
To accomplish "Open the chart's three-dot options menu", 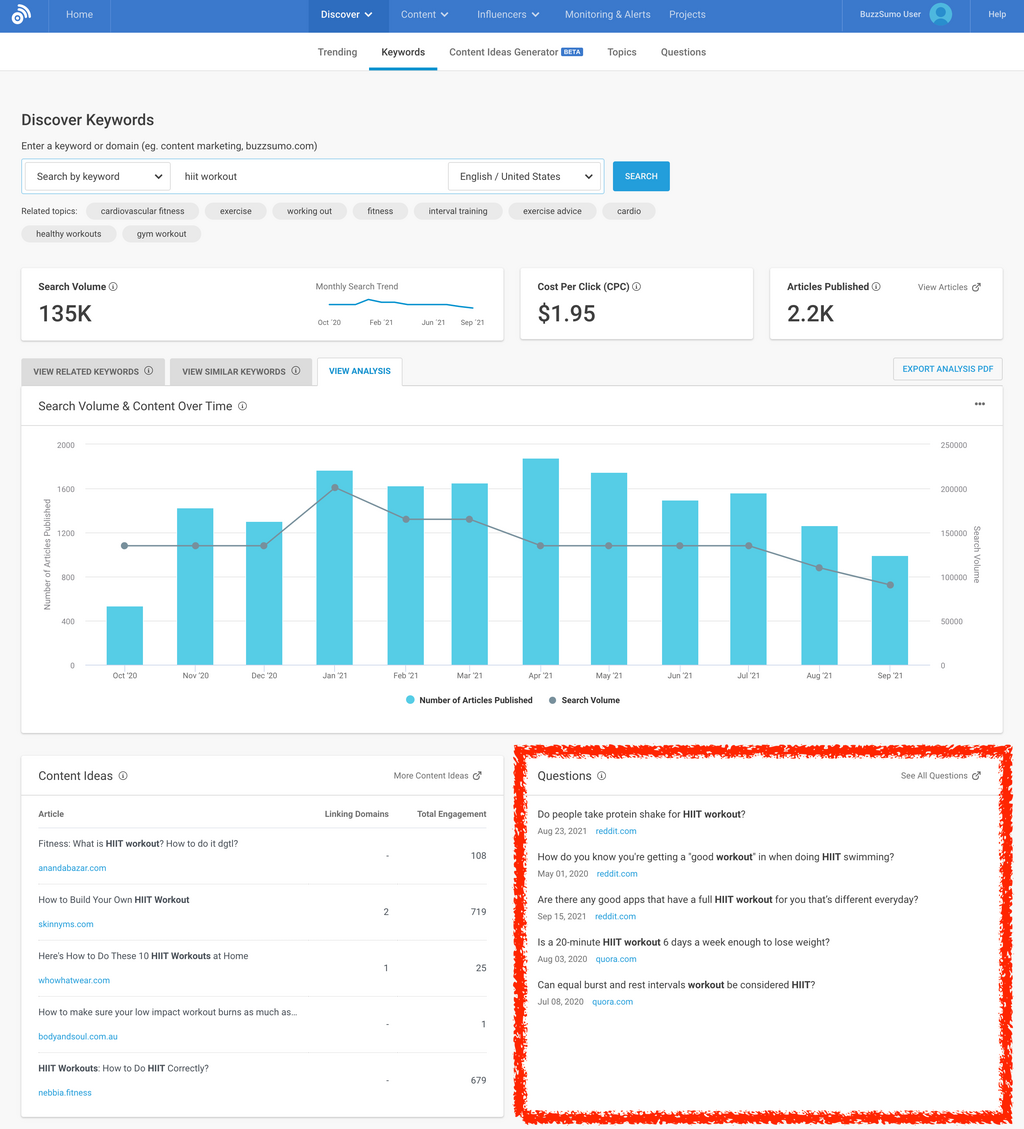I will pyautogui.click(x=979, y=404).
